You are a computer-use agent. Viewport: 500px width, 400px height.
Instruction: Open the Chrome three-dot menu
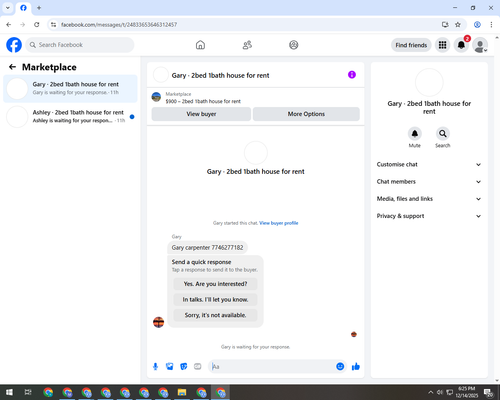pos(491,24)
